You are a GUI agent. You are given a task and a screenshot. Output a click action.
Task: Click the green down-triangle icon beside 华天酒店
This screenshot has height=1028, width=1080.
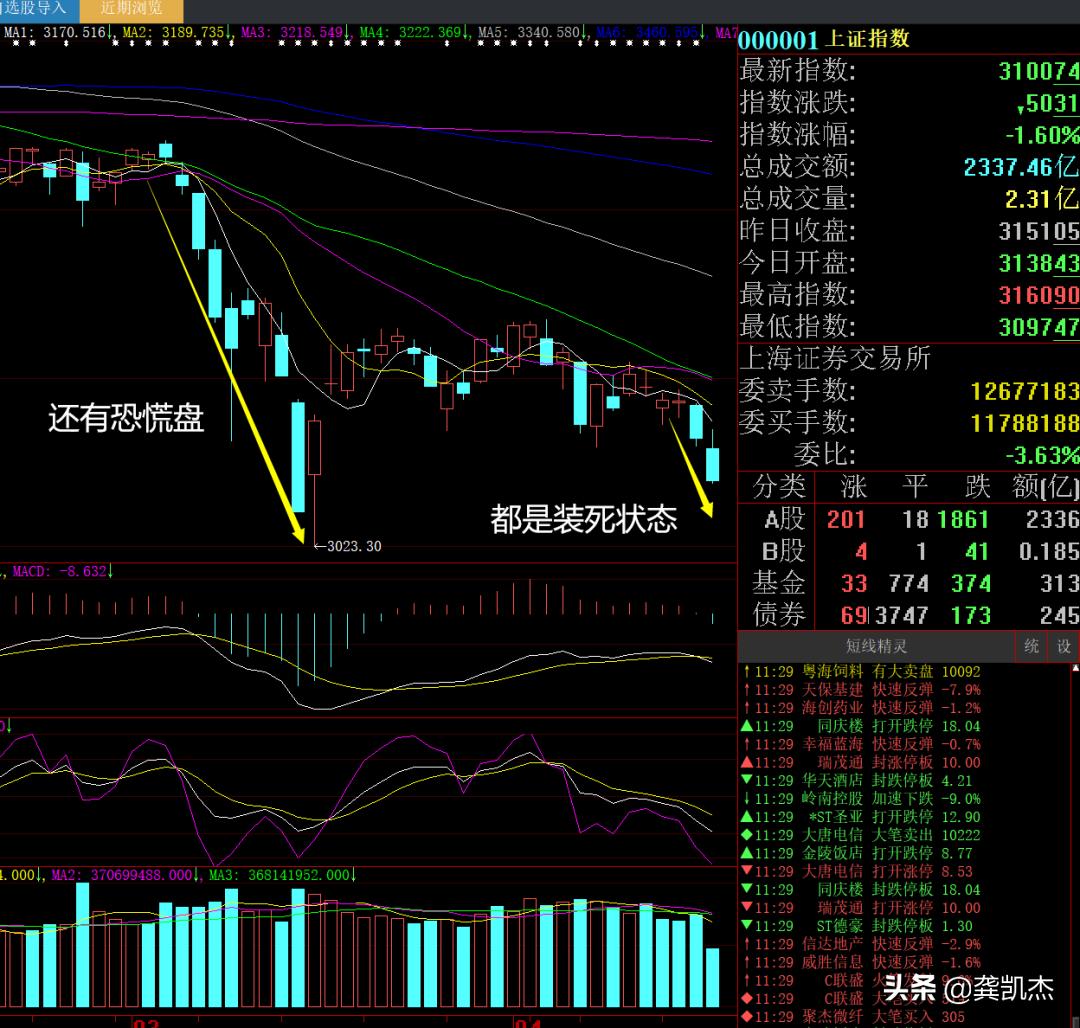pyautogui.click(x=747, y=780)
